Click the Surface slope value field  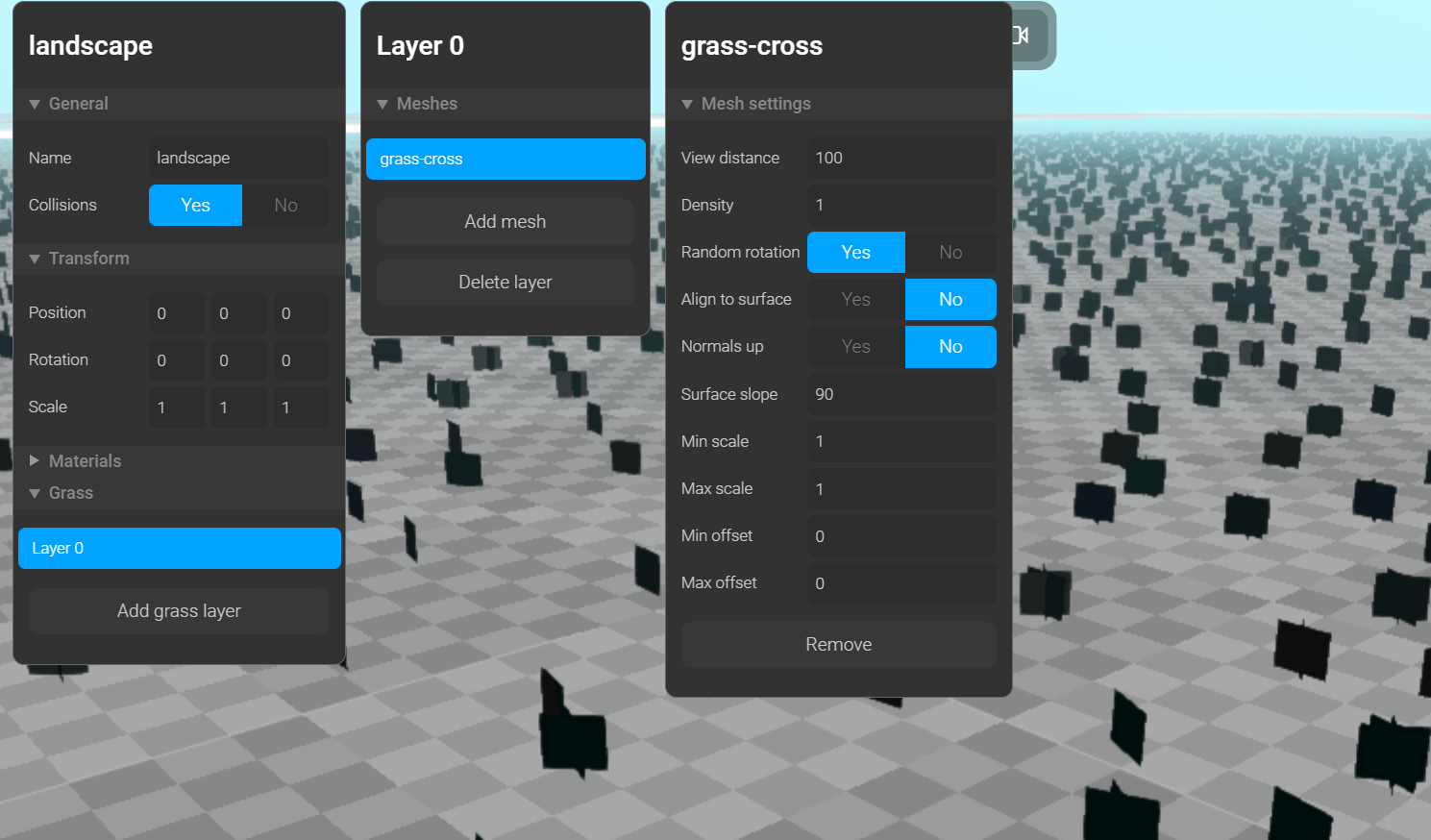[x=901, y=394]
